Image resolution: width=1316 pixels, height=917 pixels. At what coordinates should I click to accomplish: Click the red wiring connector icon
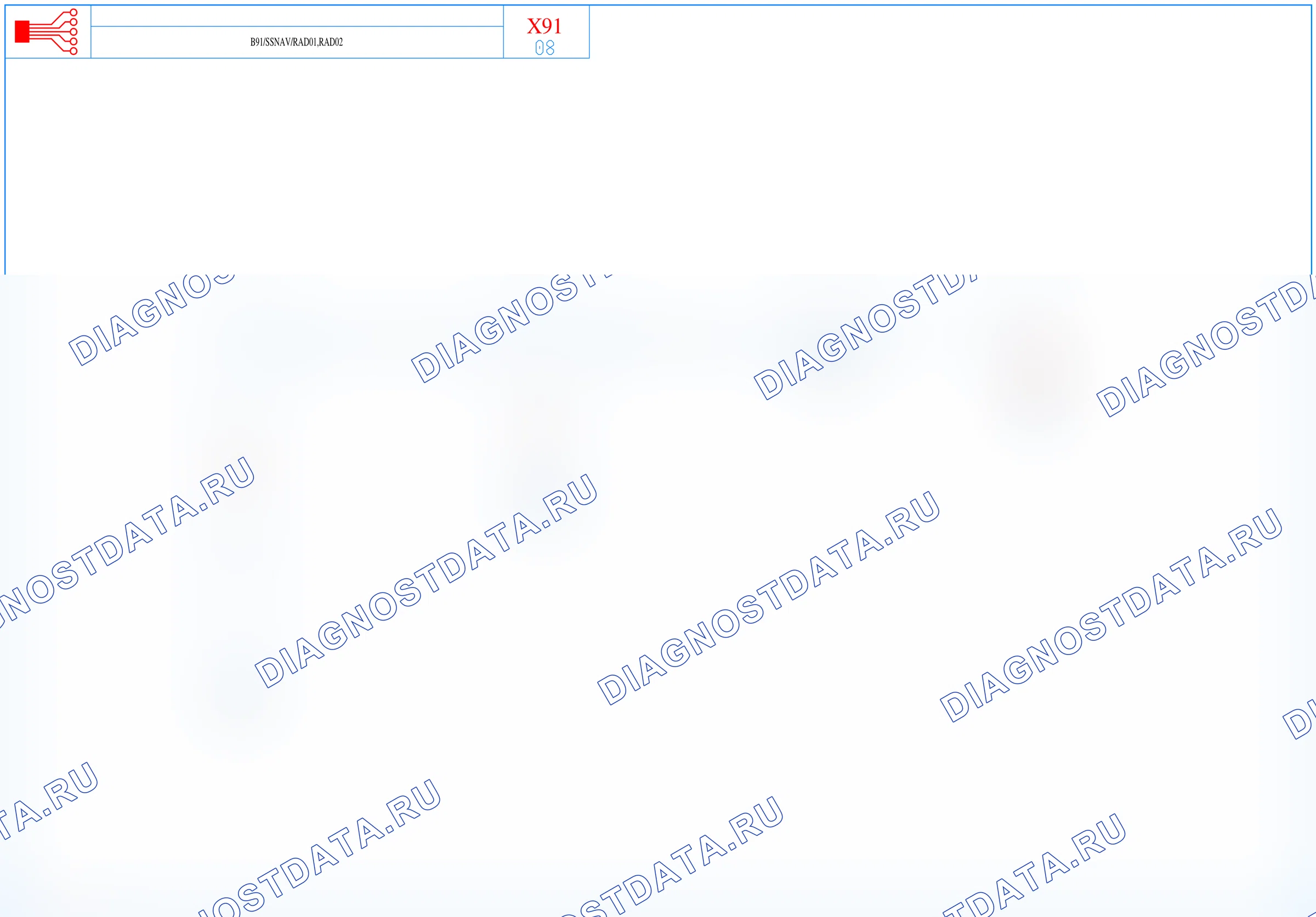click(x=46, y=31)
